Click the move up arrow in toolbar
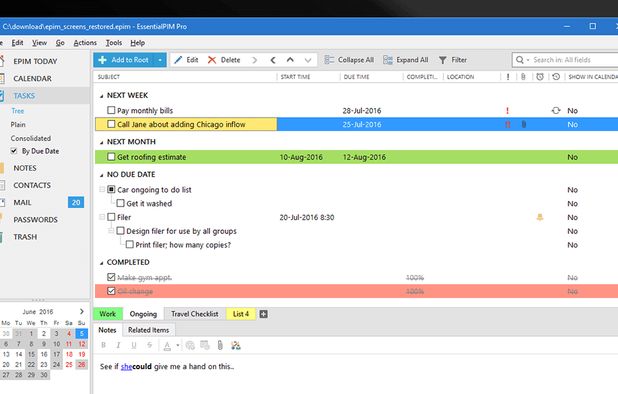This screenshot has width=618, height=394. [290, 60]
